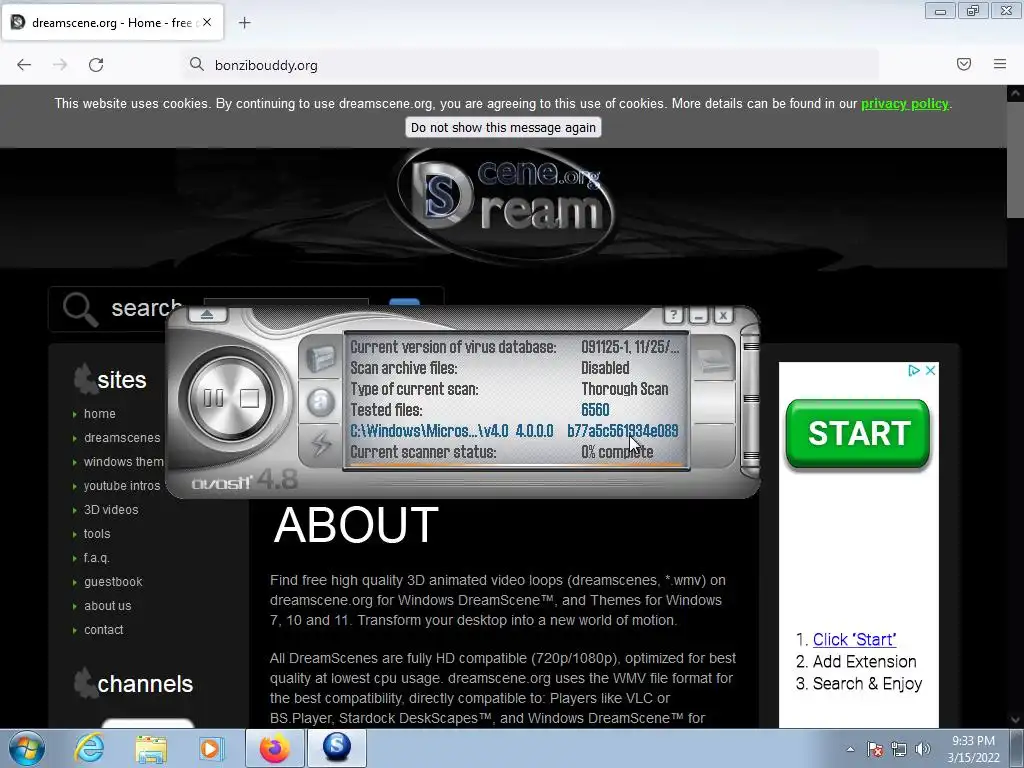Select avast! local disks scan icon
Screen dimensions: 1024x768
pyautogui.click(x=320, y=359)
